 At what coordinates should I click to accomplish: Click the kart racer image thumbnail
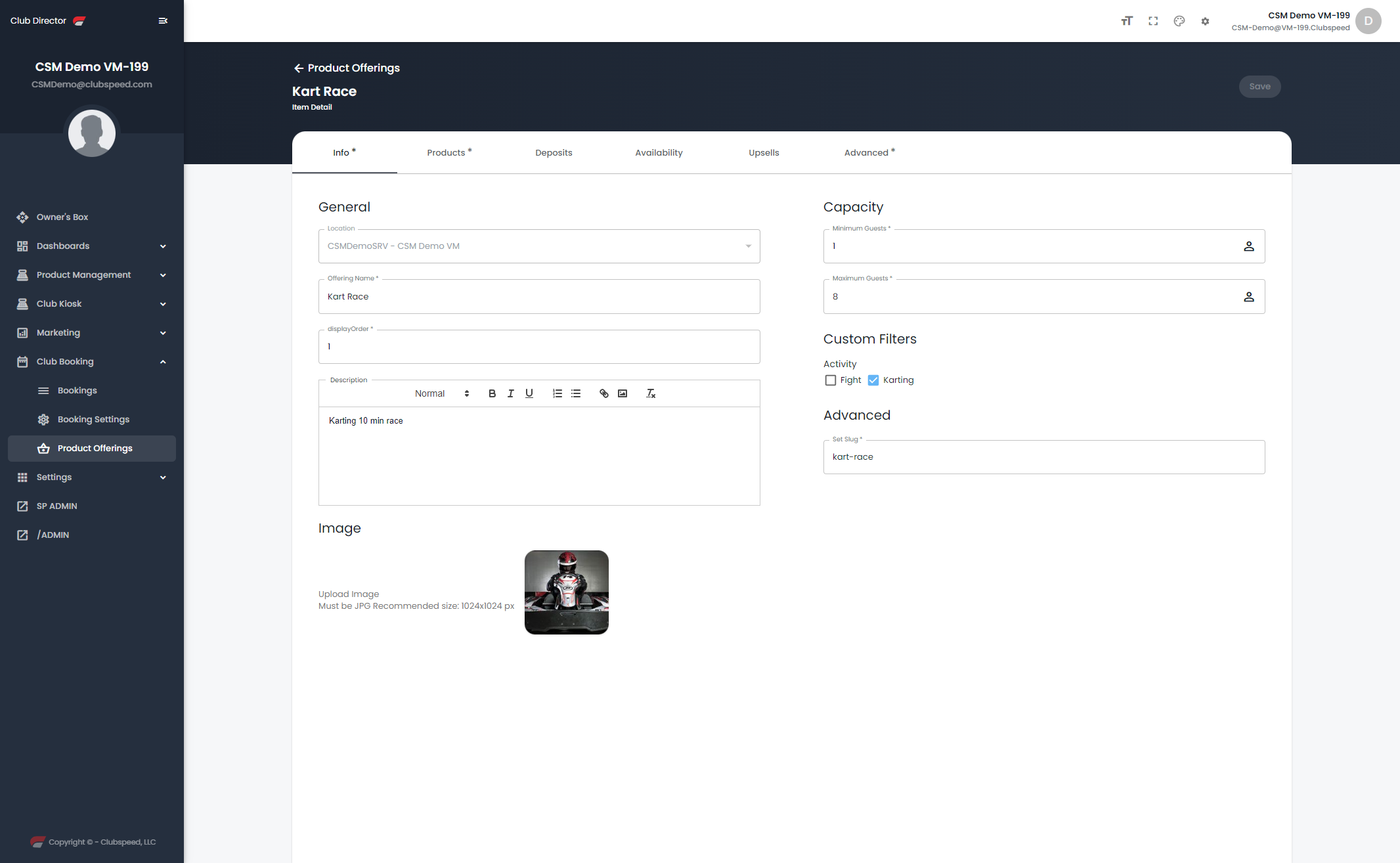point(567,592)
